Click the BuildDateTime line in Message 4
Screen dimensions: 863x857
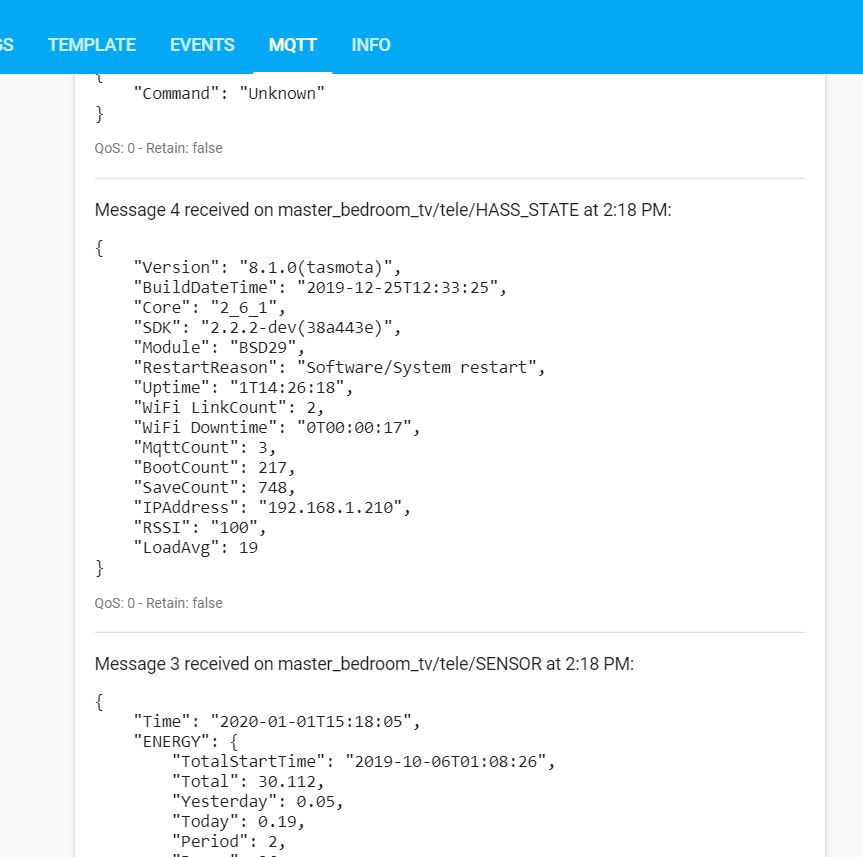point(320,287)
